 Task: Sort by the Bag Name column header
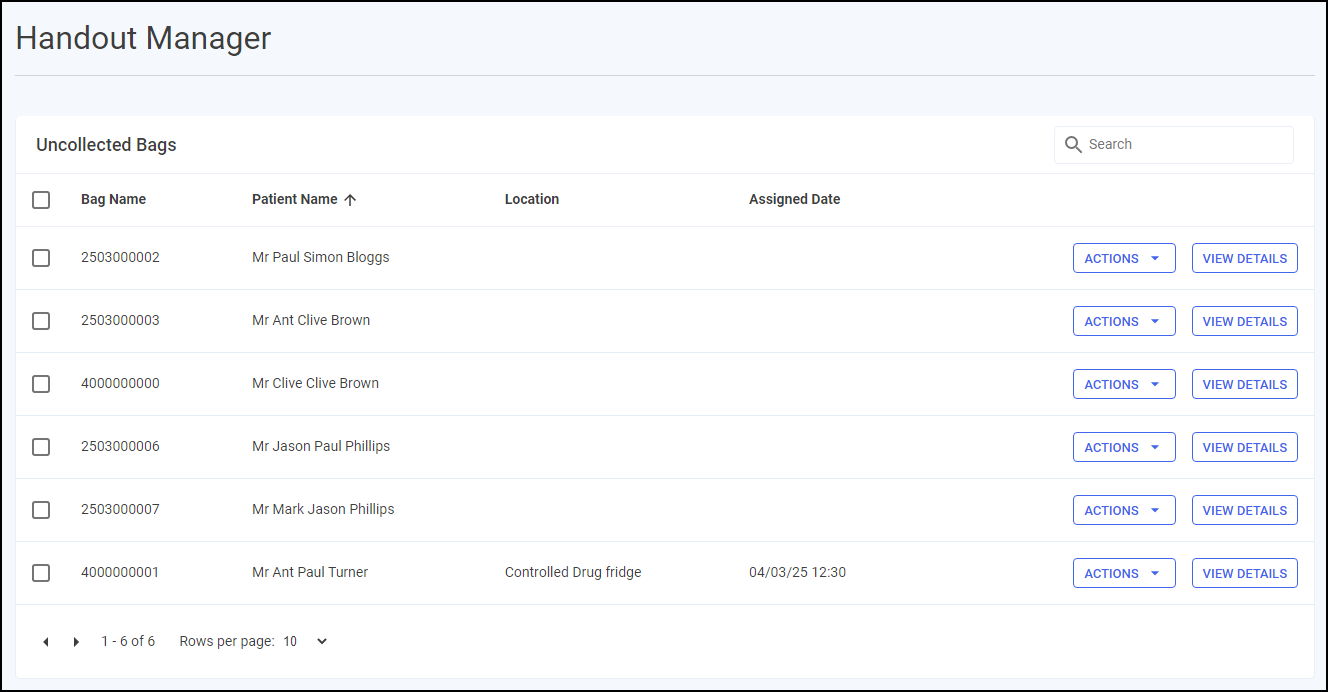tap(113, 199)
